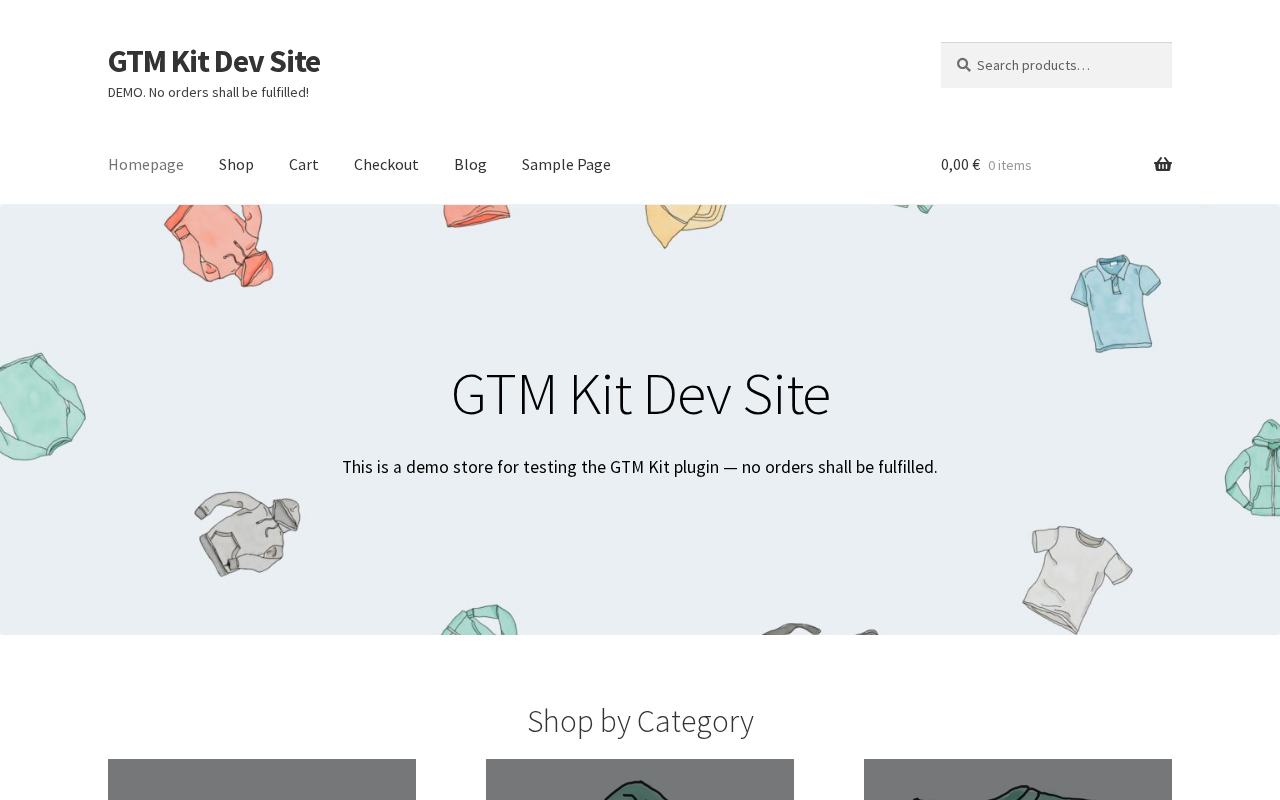Open the Homepage menu item
This screenshot has width=1280, height=800.
pos(146,164)
